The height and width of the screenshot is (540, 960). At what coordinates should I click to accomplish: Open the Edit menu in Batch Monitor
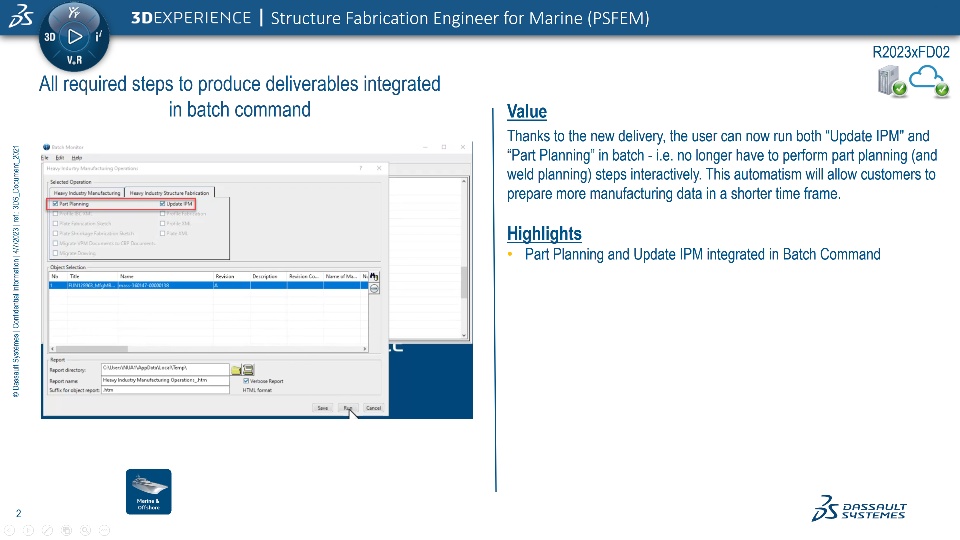click(60, 158)
